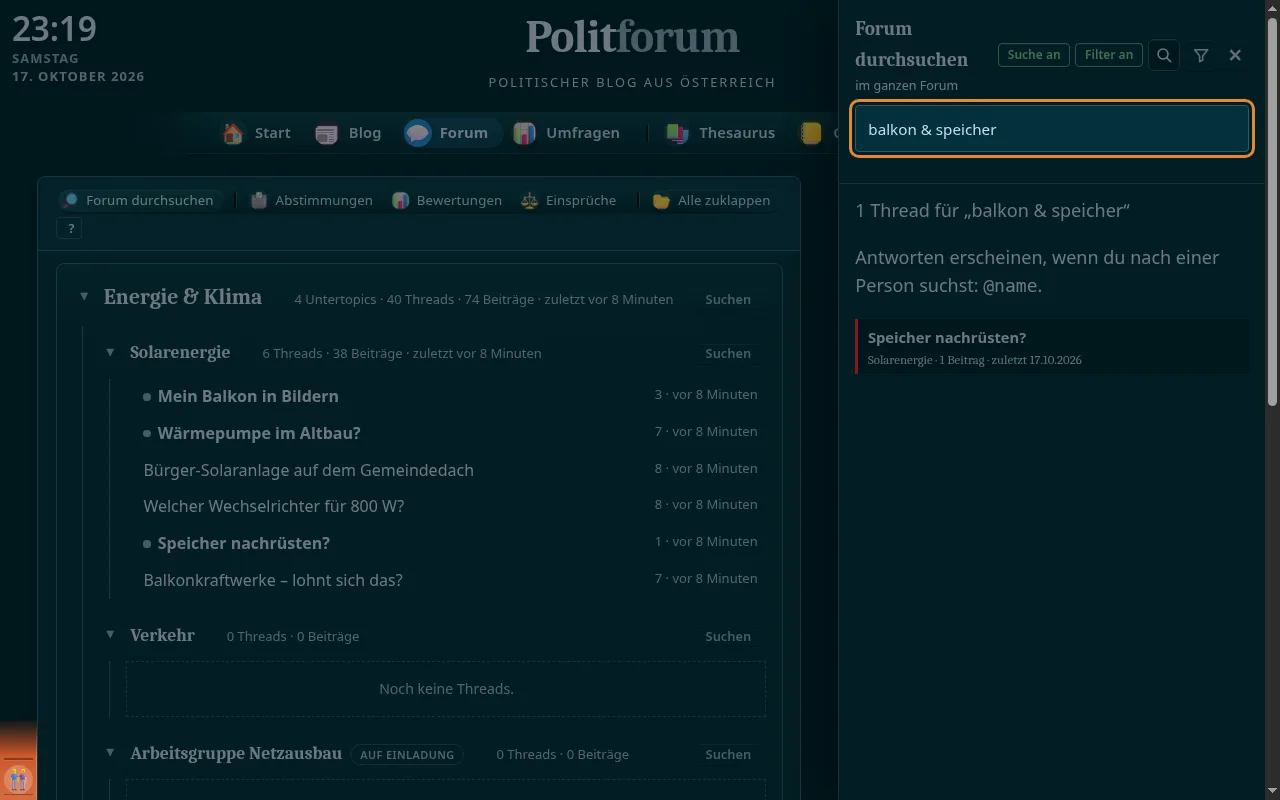Click the newspaper icon beside Blog

coord(327,133)
